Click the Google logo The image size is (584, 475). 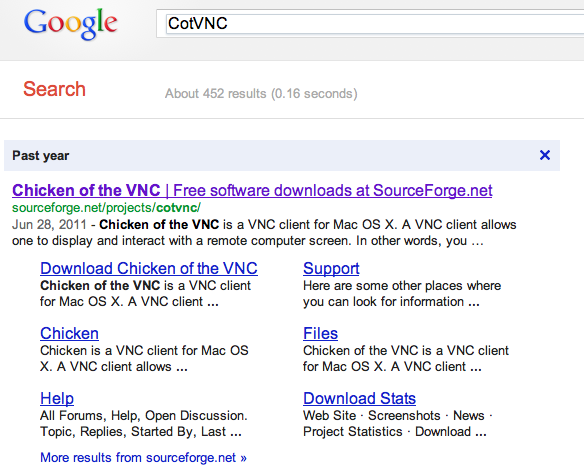(x=71, y=24)
